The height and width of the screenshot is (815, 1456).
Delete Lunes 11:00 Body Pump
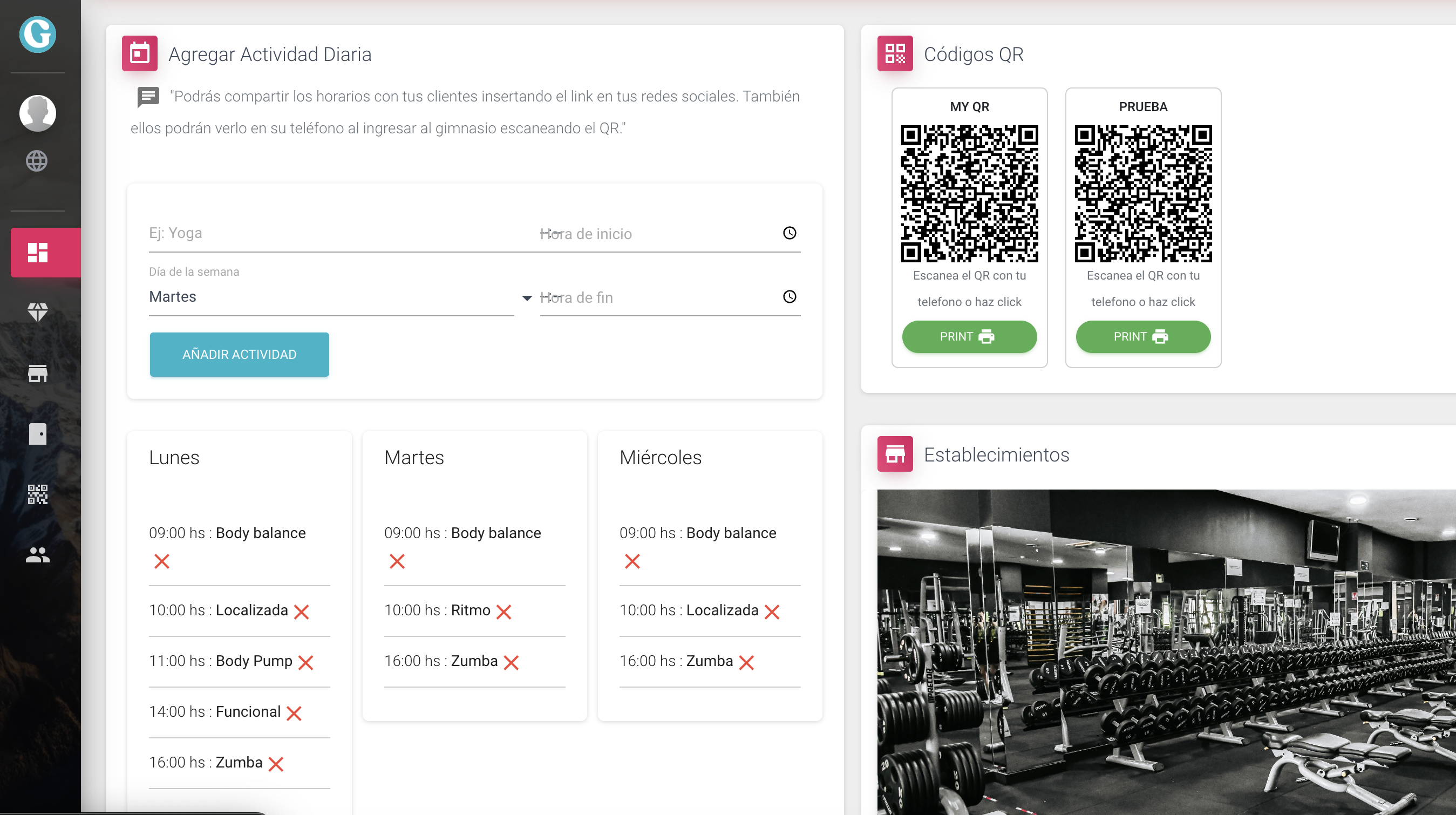305,662
